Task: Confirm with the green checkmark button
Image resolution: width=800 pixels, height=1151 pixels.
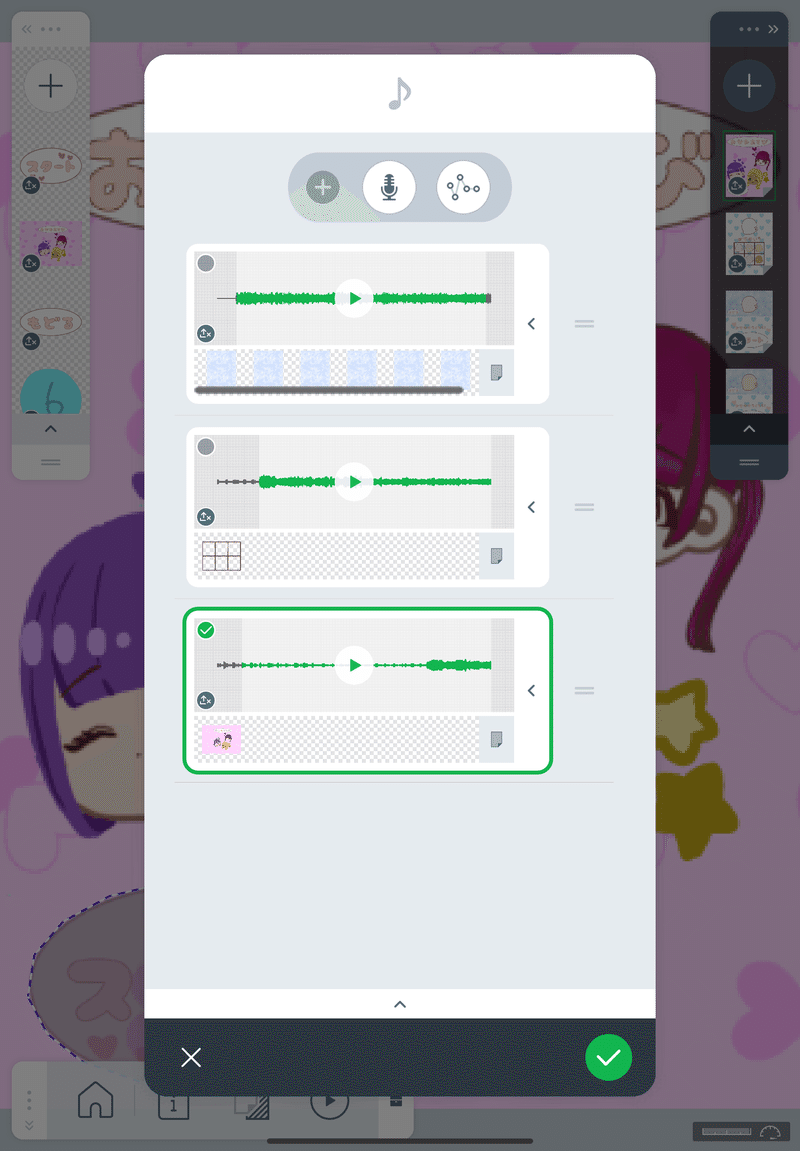Action: click(x=608, y=1057)
